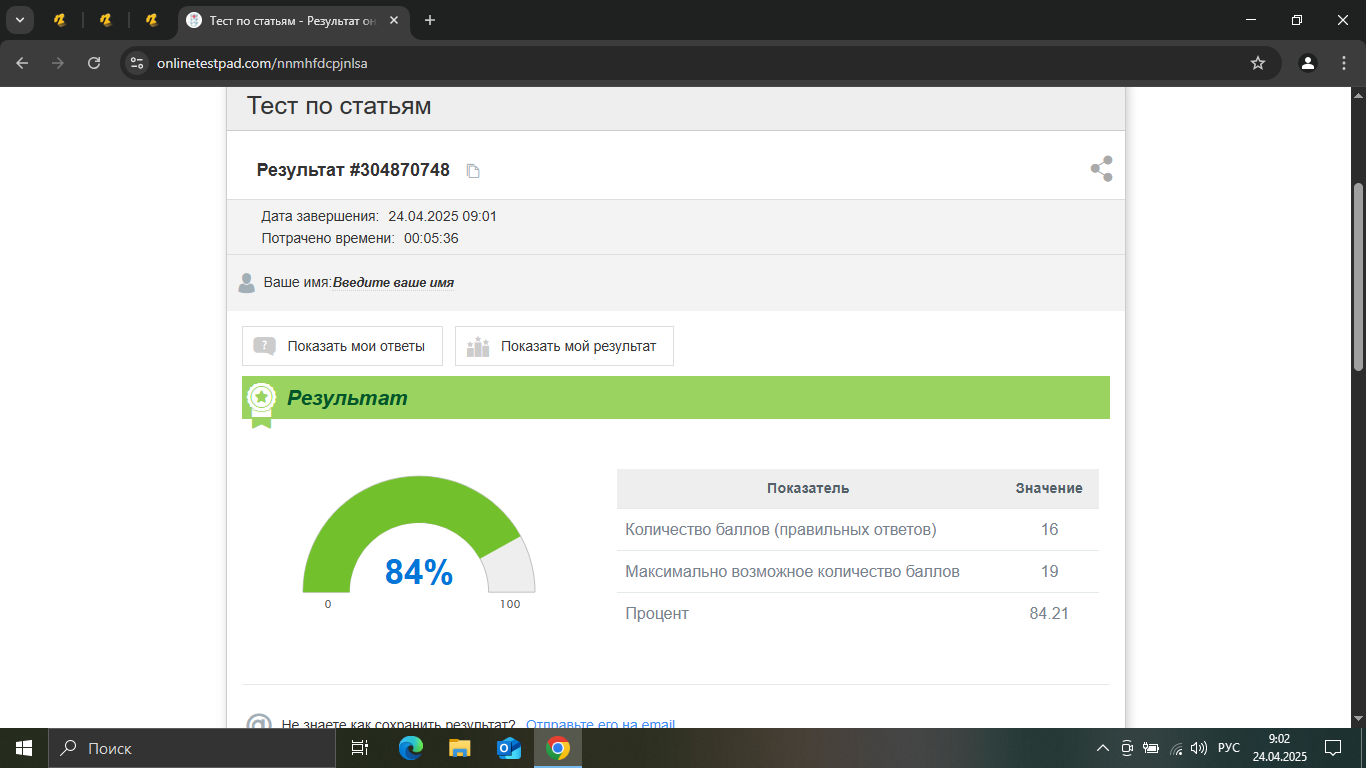This screenshot has width=1366, height=768.
Task: View site information icon in address bar
Action: [137, 63]
